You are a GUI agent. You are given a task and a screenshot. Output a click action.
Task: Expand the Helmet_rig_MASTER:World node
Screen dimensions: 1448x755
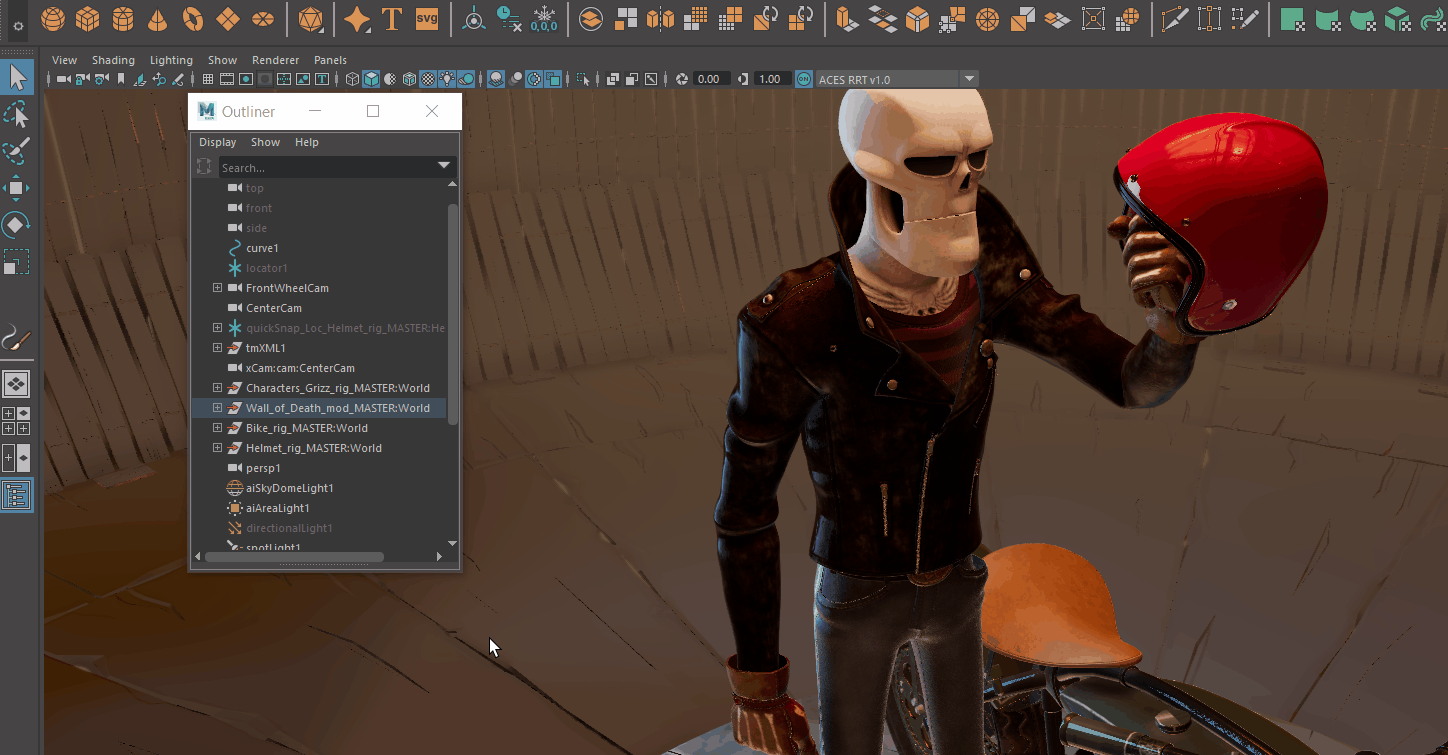(218, 448)
